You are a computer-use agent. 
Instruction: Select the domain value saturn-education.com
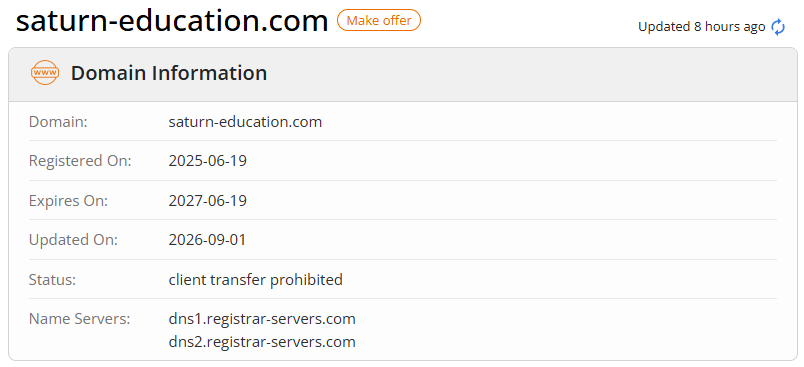245,122
